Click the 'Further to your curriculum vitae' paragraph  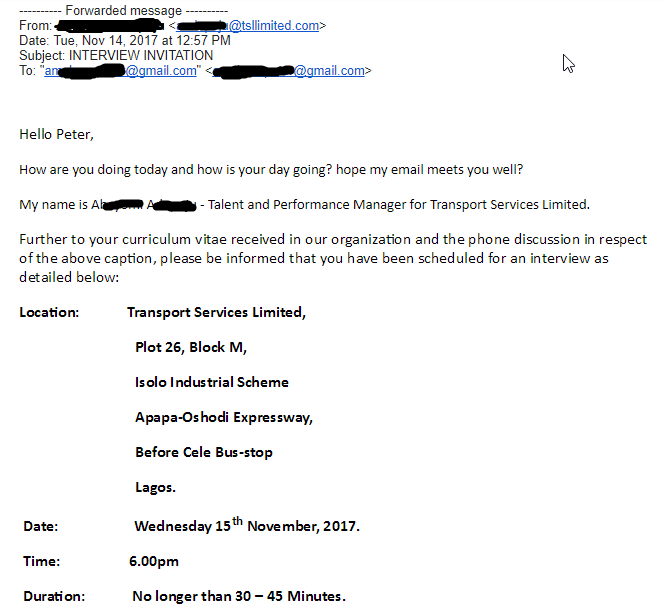coord(333,258)
